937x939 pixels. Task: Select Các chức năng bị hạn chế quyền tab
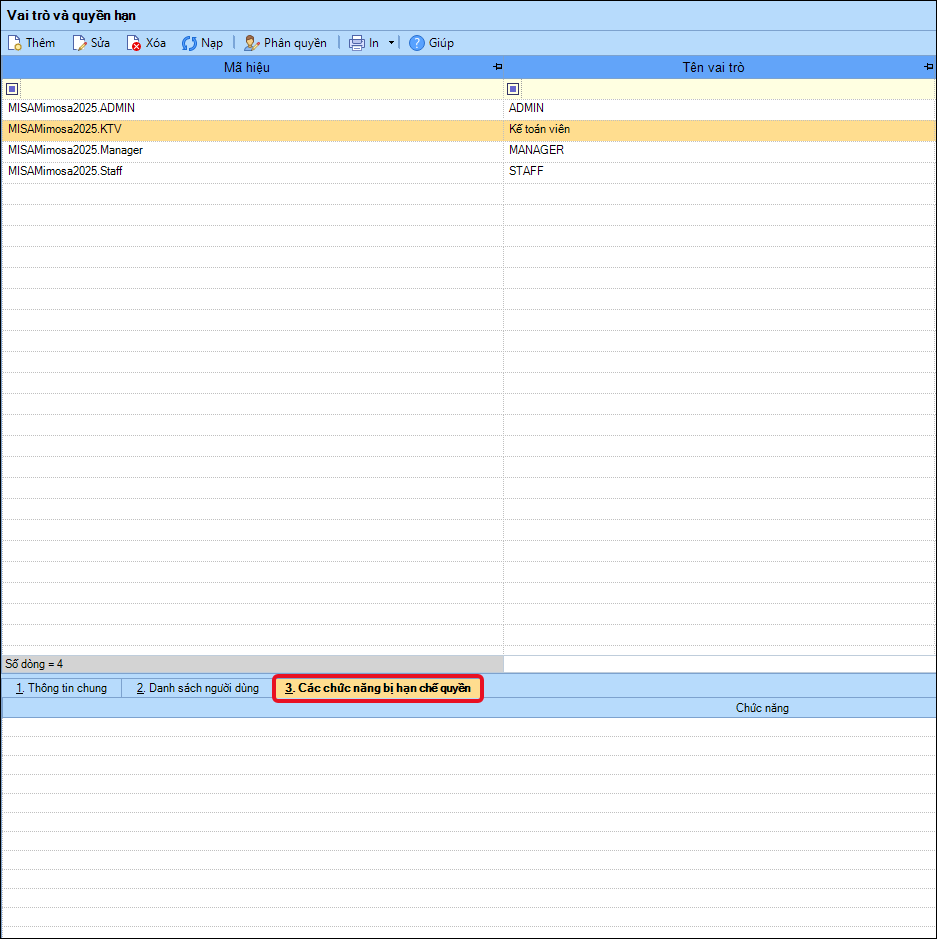tap(378, 688)
